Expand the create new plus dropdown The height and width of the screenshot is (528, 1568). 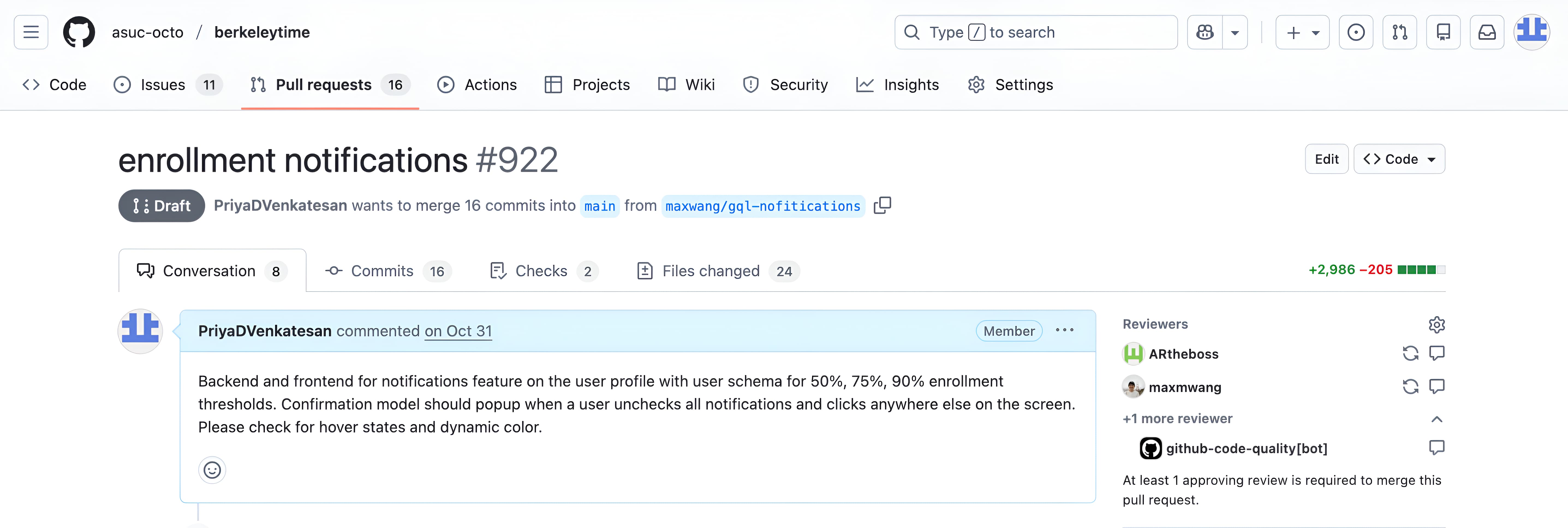pyautogui.click(x=1302, y=32)
